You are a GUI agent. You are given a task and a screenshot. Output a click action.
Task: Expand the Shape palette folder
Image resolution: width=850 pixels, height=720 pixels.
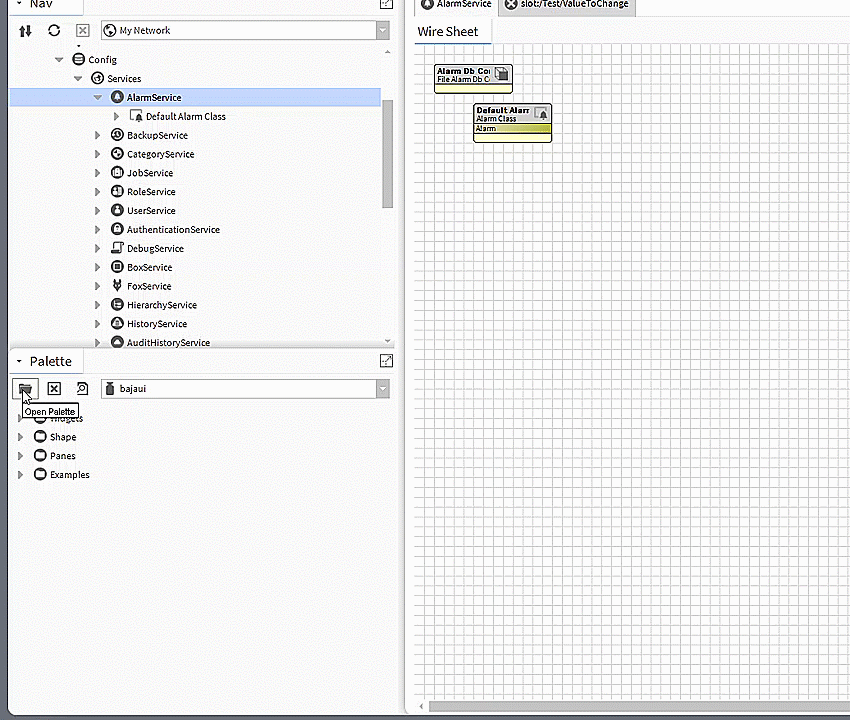(x=21, y=437)
